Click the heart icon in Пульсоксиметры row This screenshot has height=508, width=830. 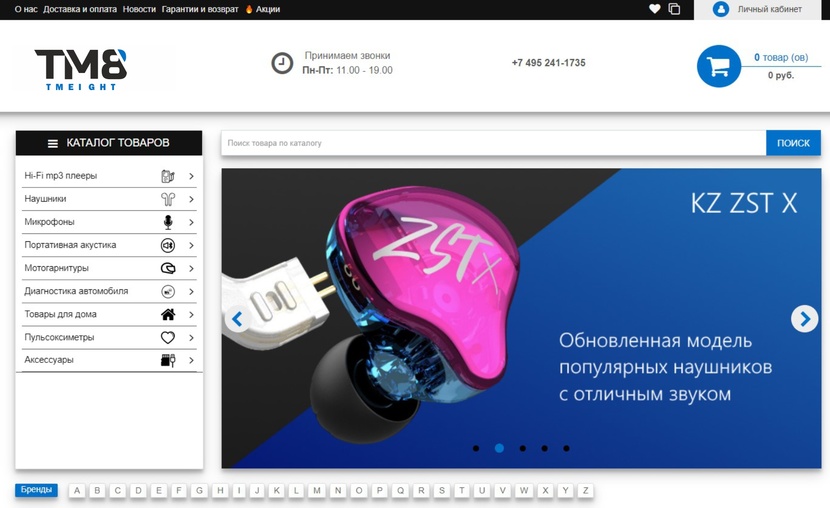[x=168, y=337]
